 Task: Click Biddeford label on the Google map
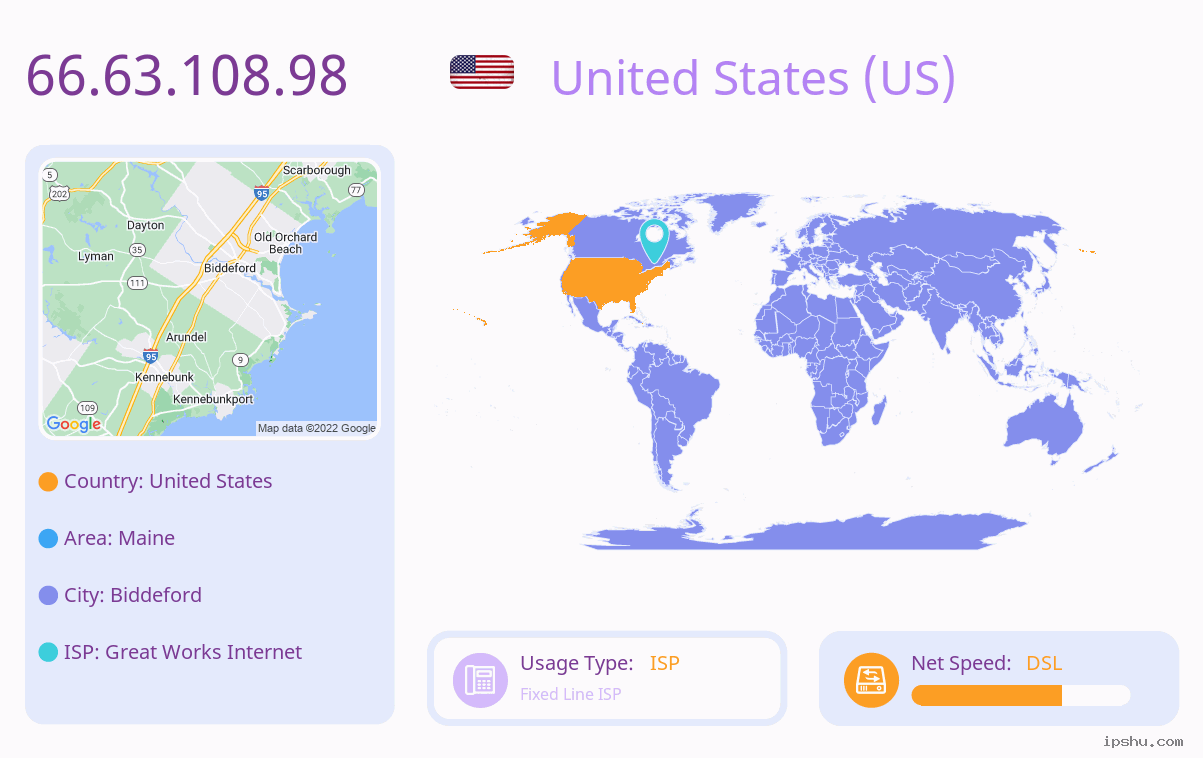coord(230,268)
